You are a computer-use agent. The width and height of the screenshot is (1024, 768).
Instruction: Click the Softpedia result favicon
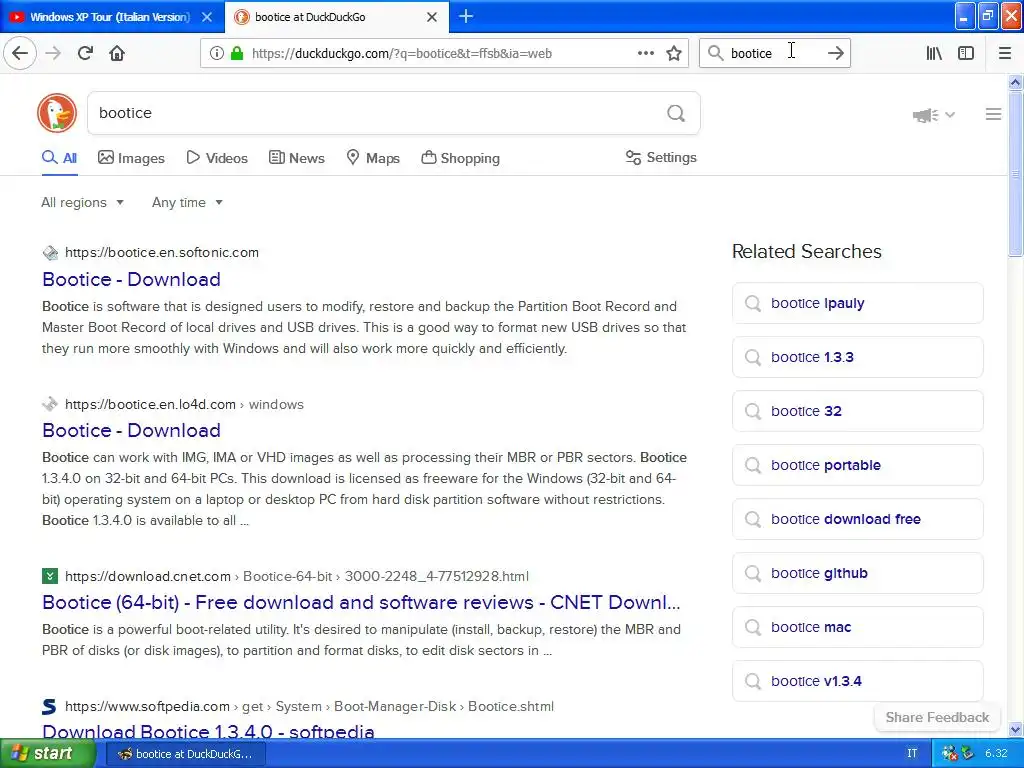50,706
